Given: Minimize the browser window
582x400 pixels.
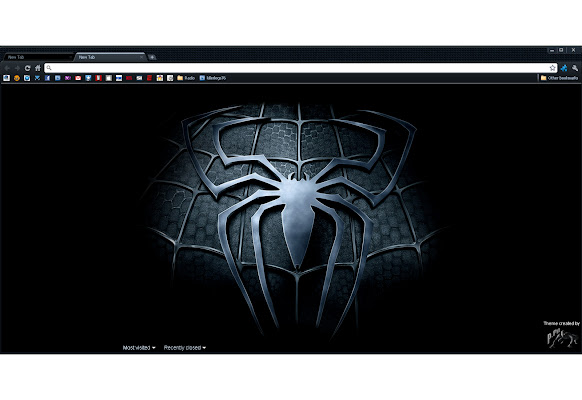Looking at the screenshot, I should pyautogui.click(x=552, y=50).
